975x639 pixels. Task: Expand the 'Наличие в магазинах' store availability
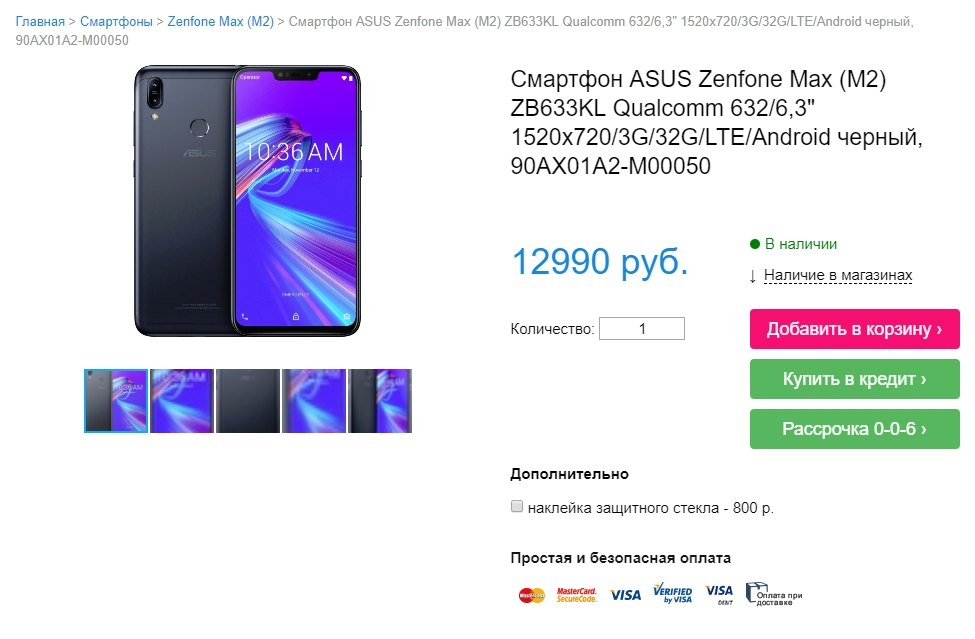pyautogui.click(x=838, y=275)
